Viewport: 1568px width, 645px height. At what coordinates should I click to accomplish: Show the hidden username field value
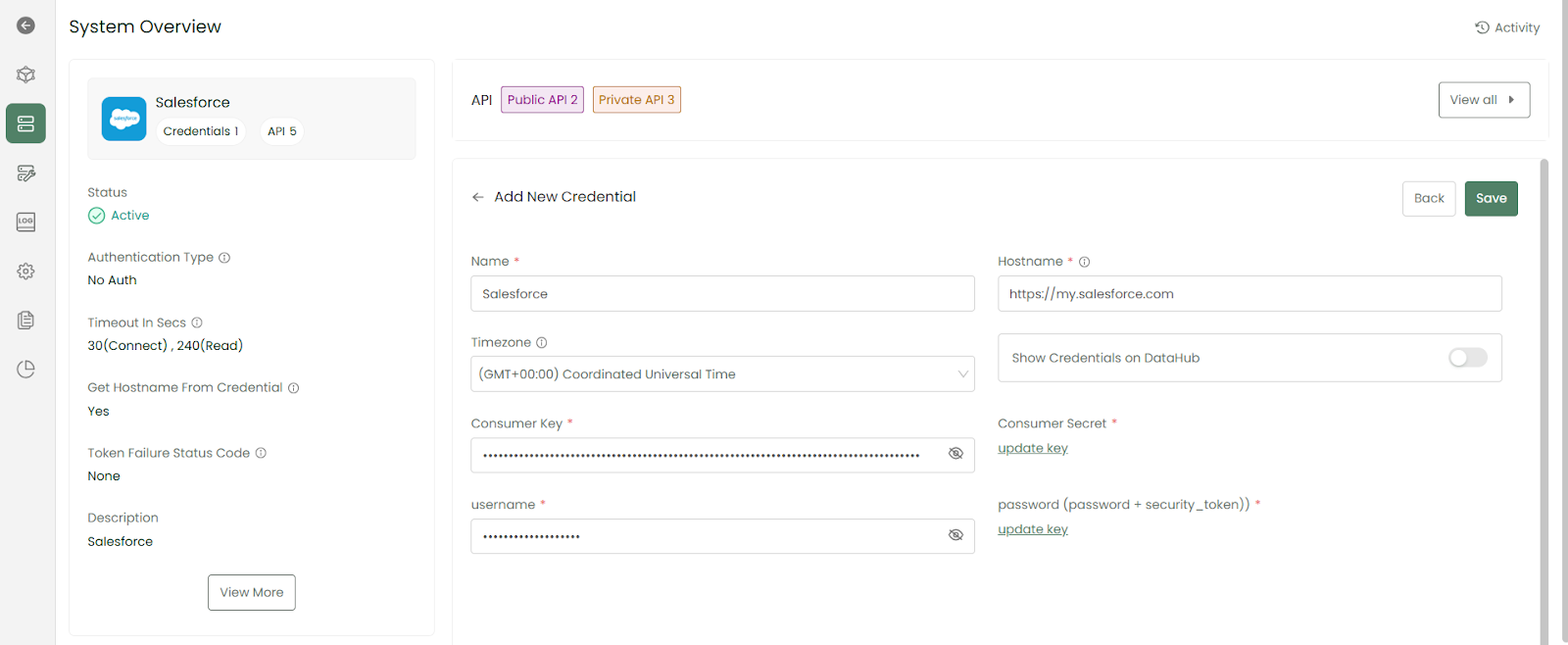tap(955, 535)
